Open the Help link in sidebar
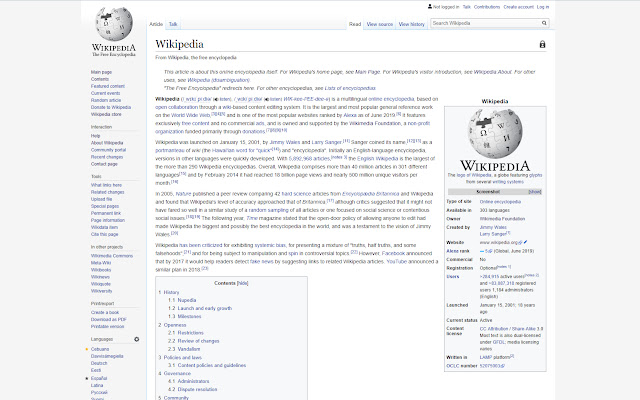 point(96,136)
